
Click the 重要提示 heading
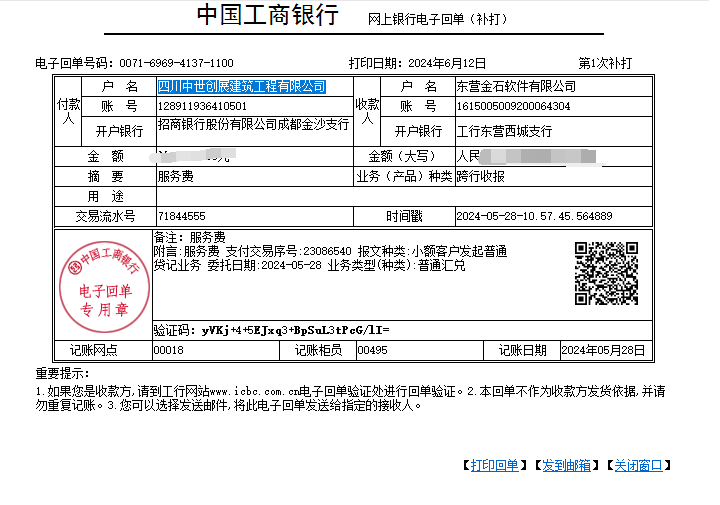pyautogui.click(x=62, y=373)
